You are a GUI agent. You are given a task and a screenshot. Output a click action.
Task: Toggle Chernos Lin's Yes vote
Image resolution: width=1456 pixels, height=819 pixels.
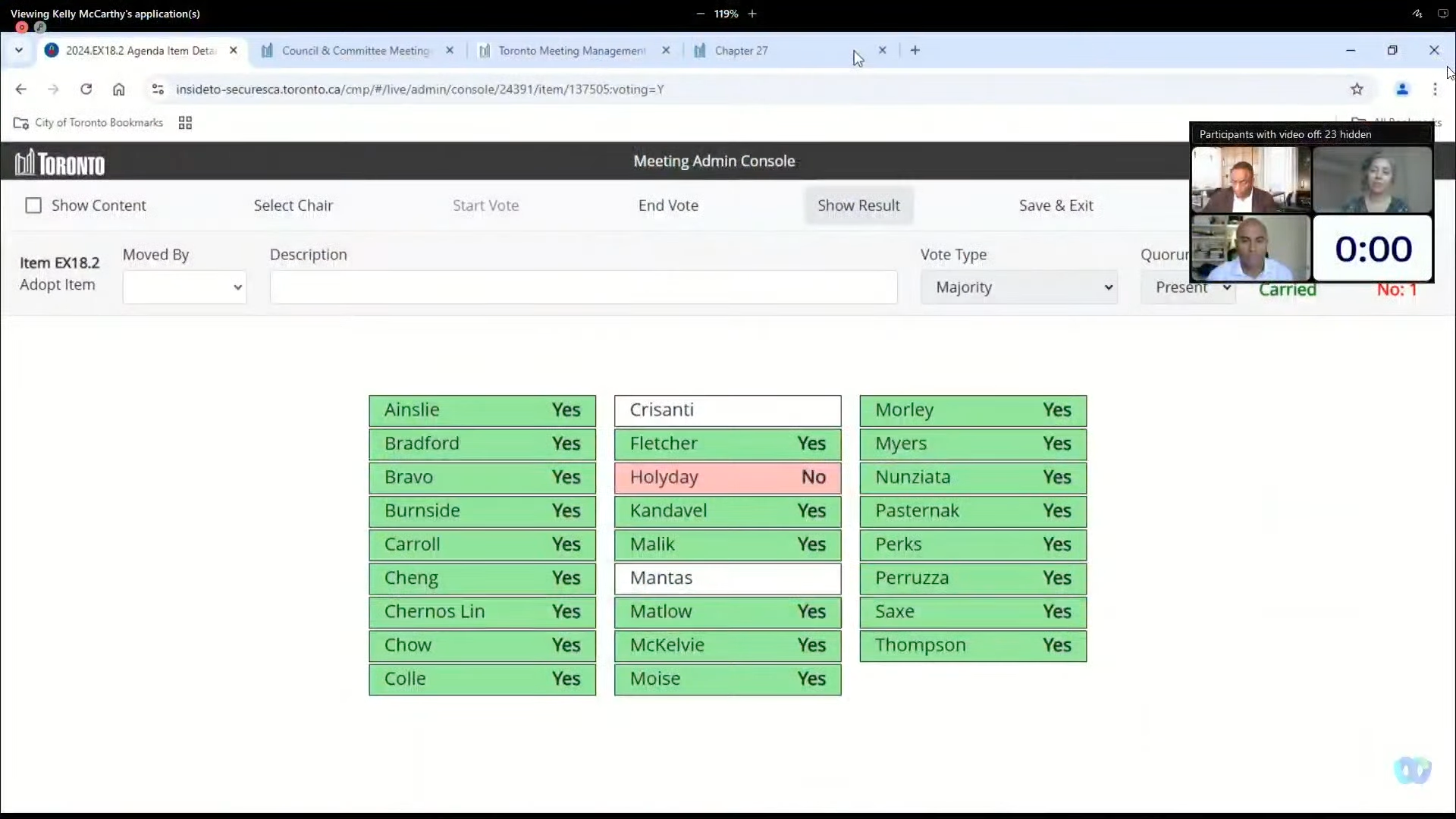point(482,612)
